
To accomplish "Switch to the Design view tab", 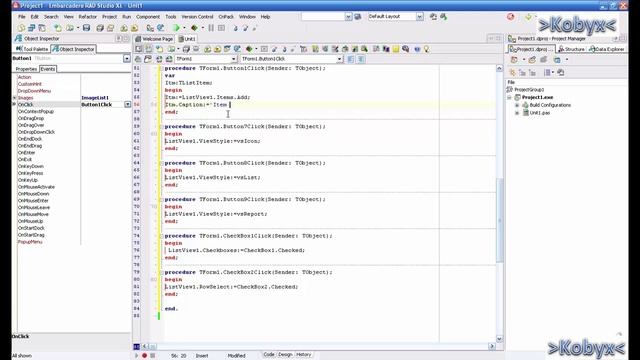I will tap(285, 355).
